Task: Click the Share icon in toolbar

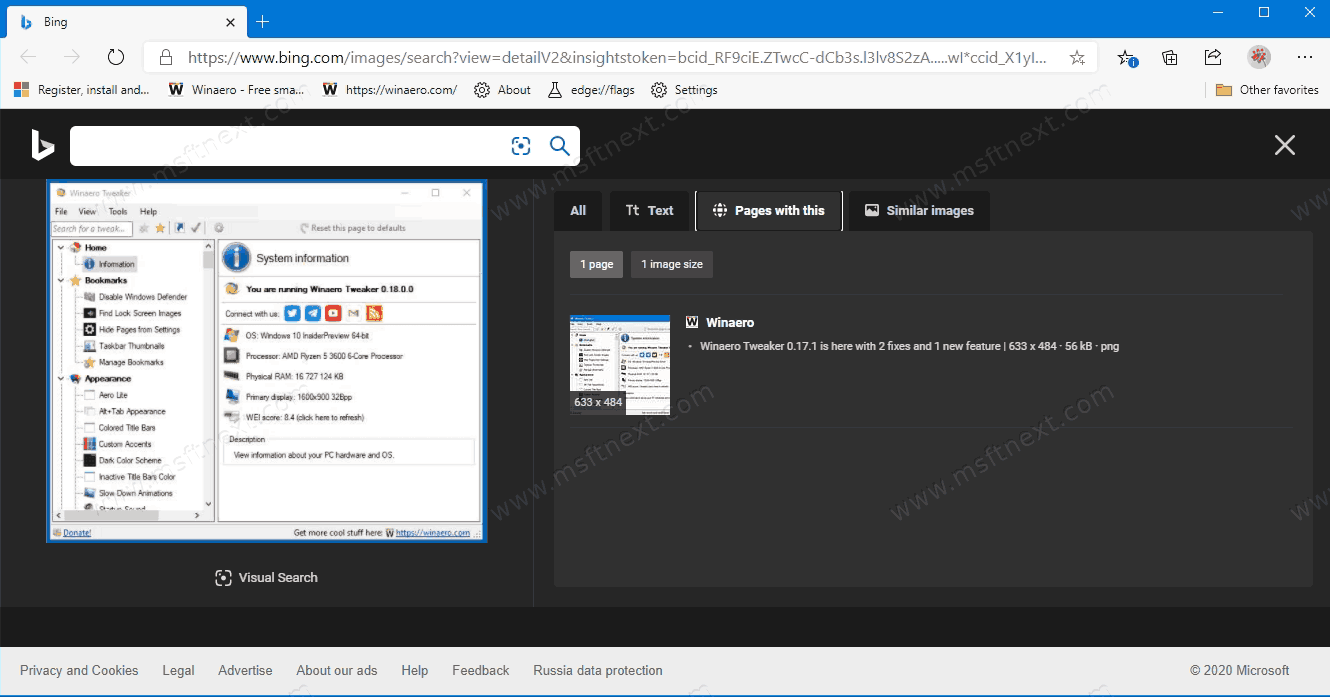Action: (x=1213, y=57)
